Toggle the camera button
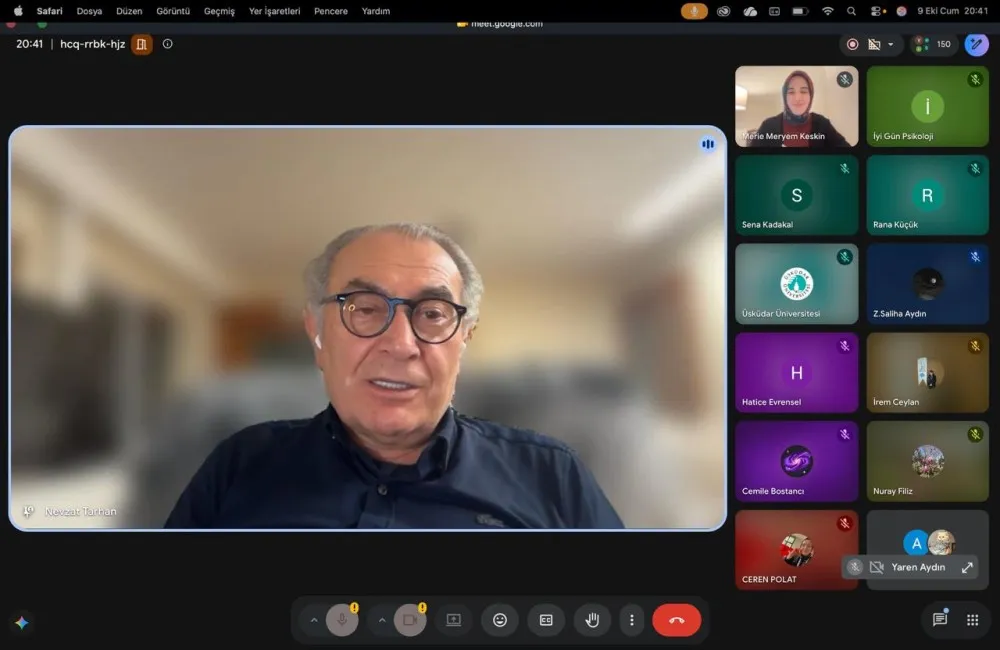The height and width of the screenshot is (650, 1000). click(410, 620)
